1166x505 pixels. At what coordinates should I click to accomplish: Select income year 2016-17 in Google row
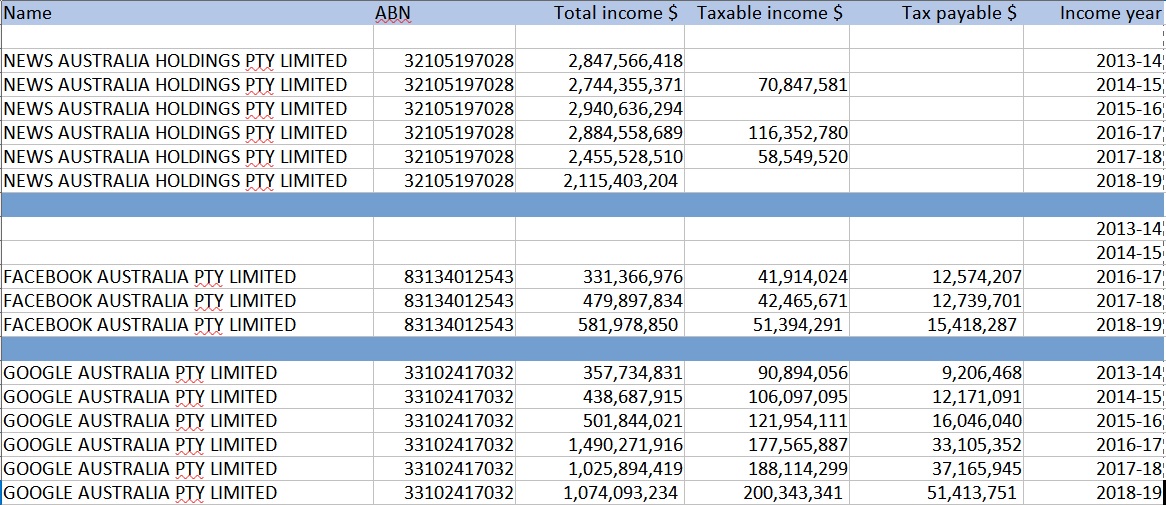point(1093,445)
